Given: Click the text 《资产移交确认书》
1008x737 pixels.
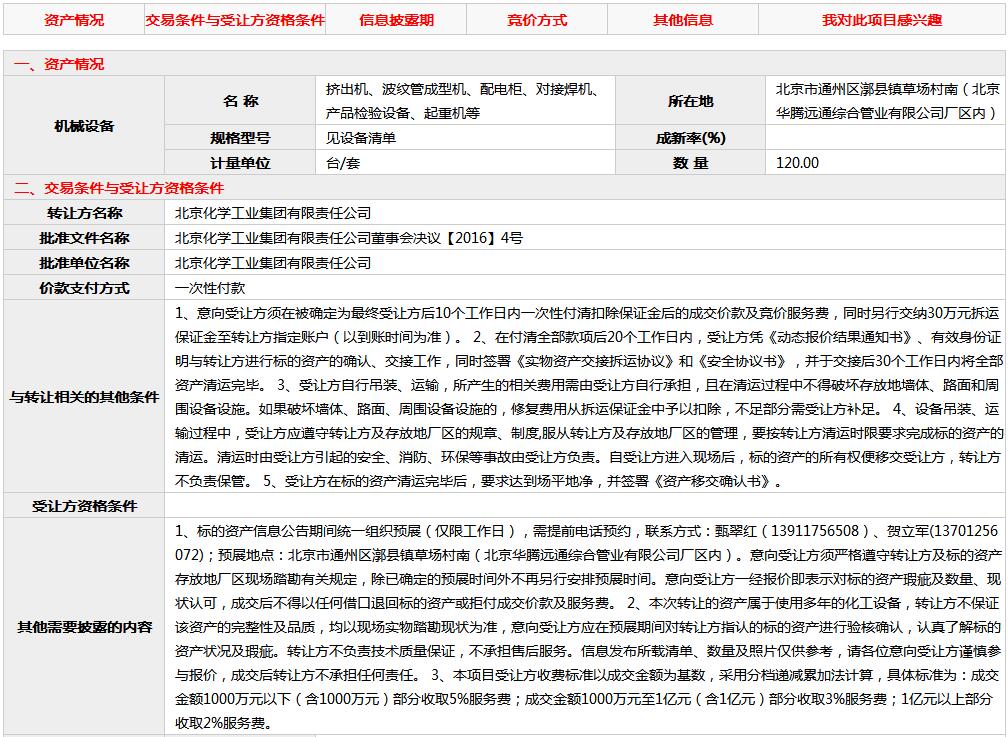Looking at the screenshot, I should (712, 482).
